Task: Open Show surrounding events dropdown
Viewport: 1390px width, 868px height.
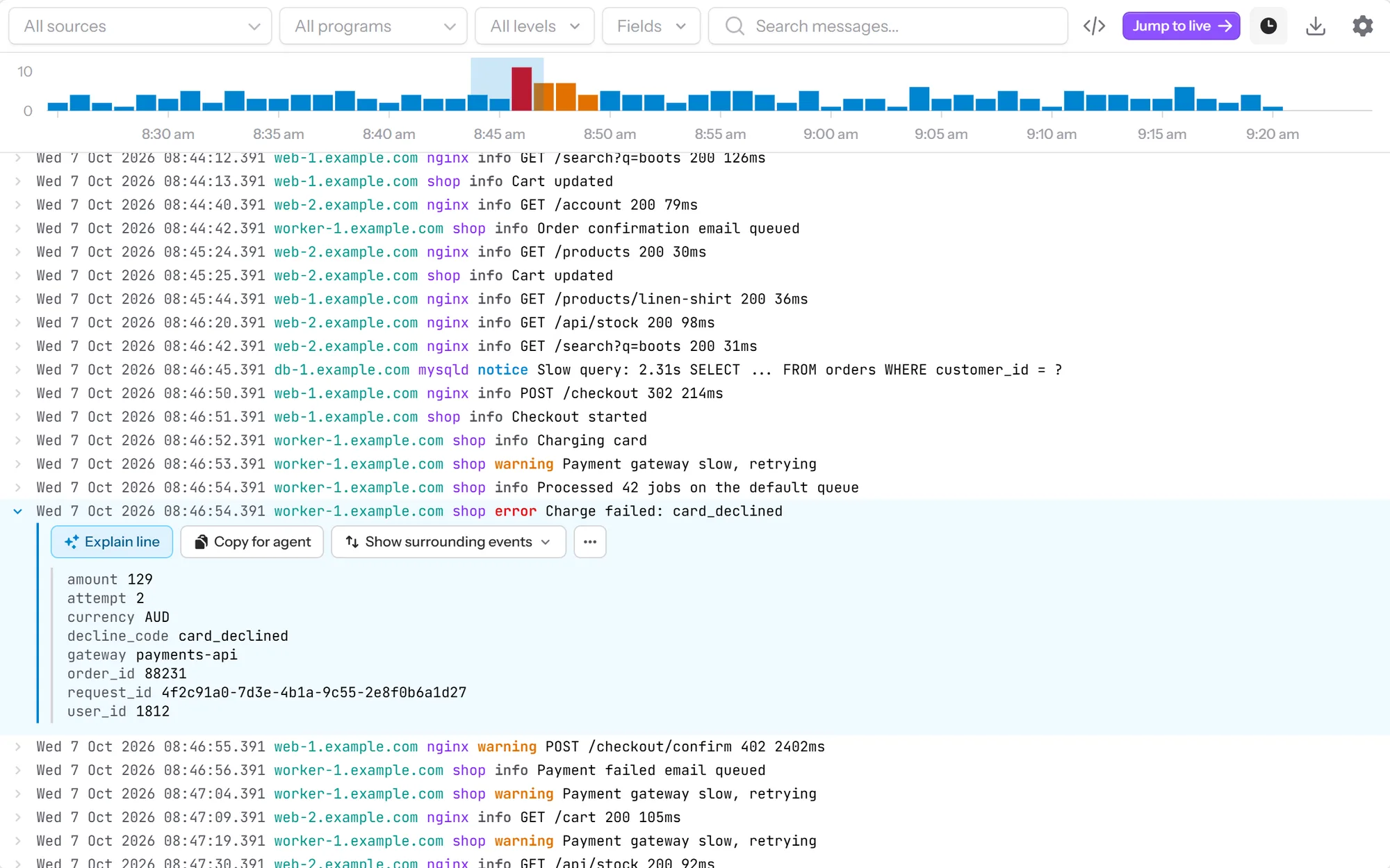Action: tap(448, 542)
